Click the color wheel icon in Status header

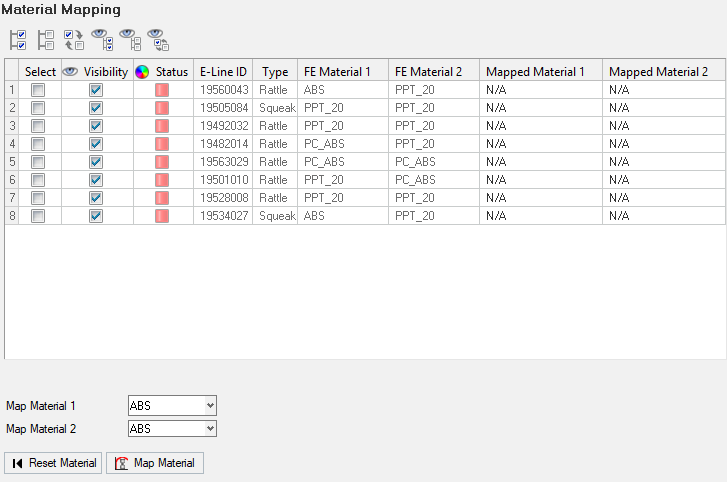(x=142, y=72)
